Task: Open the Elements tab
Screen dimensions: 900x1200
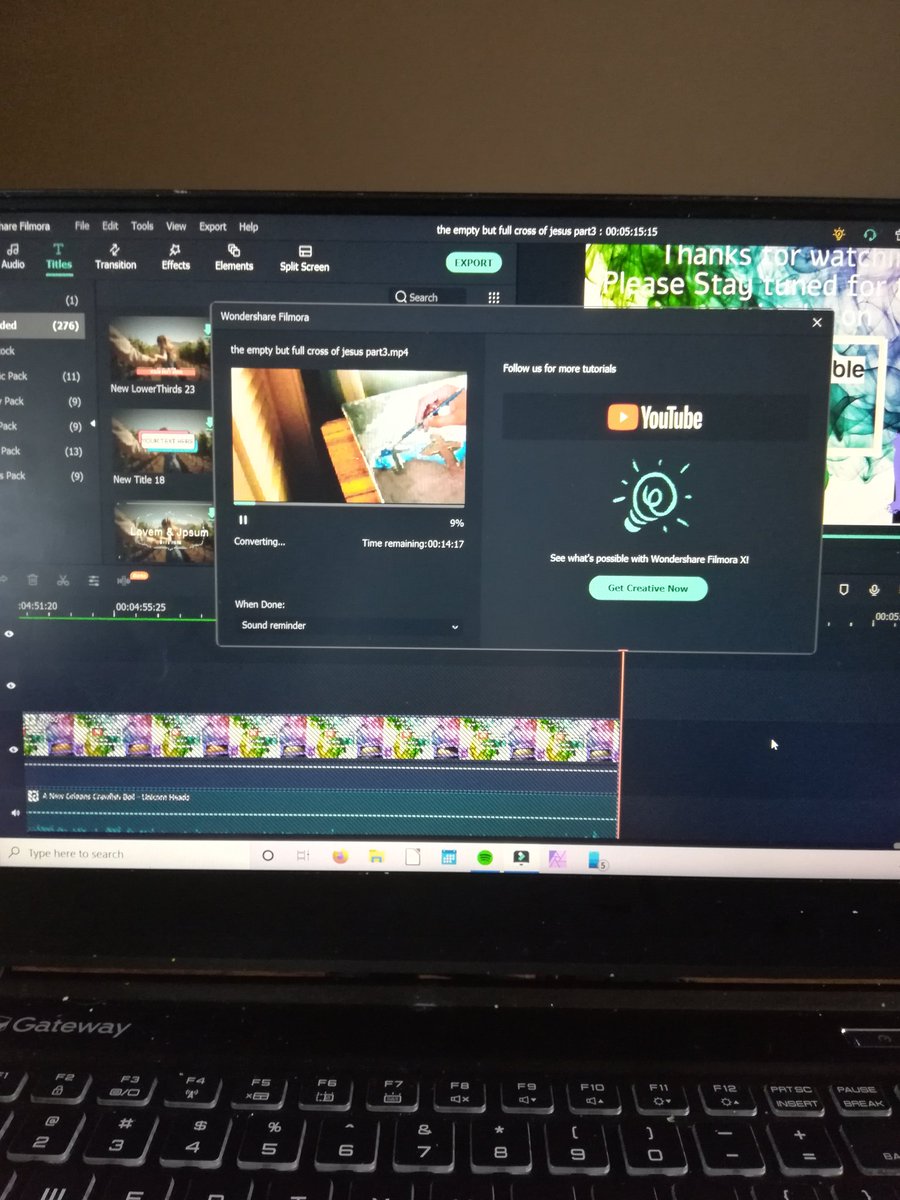Action: [234, 258]
